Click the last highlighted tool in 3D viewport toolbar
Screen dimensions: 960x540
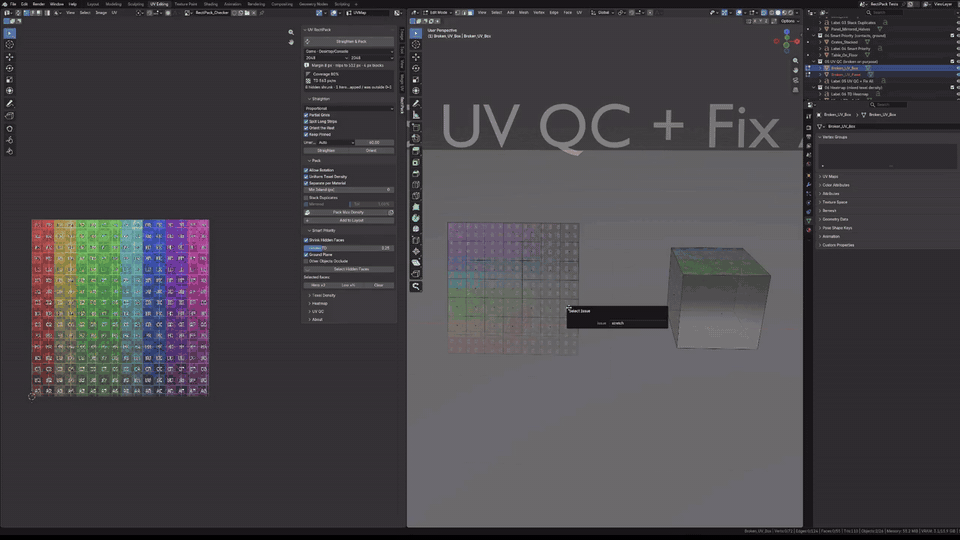416,286
